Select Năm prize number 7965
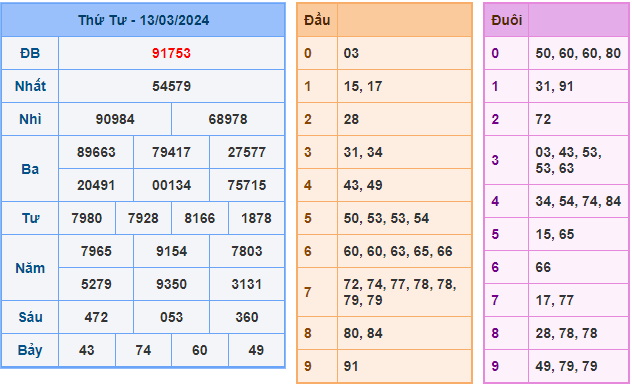 (96, 252)
